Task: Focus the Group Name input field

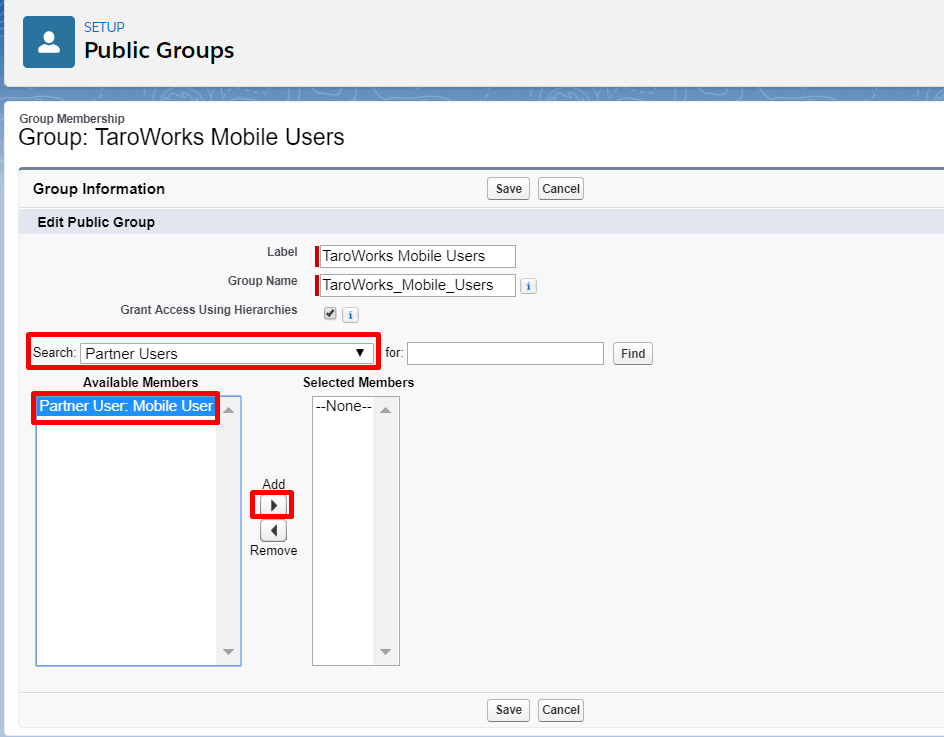Action: (417, 285)
